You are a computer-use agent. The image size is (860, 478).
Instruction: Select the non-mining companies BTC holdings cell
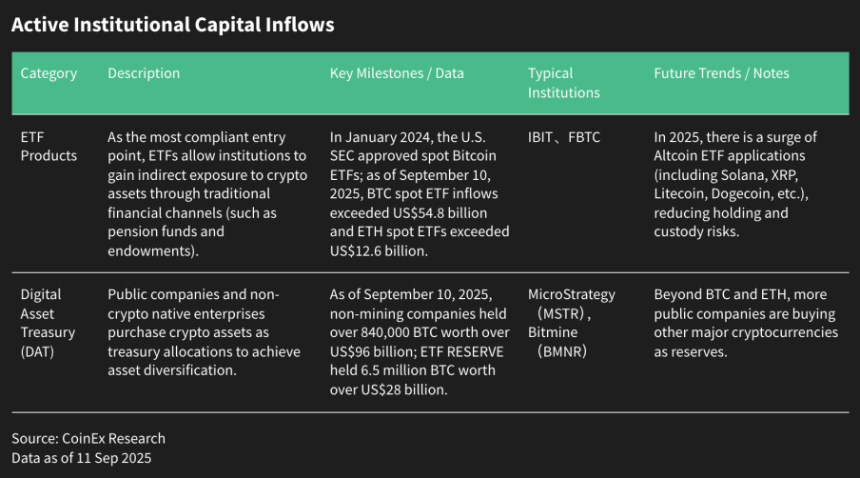click(419, 342)
